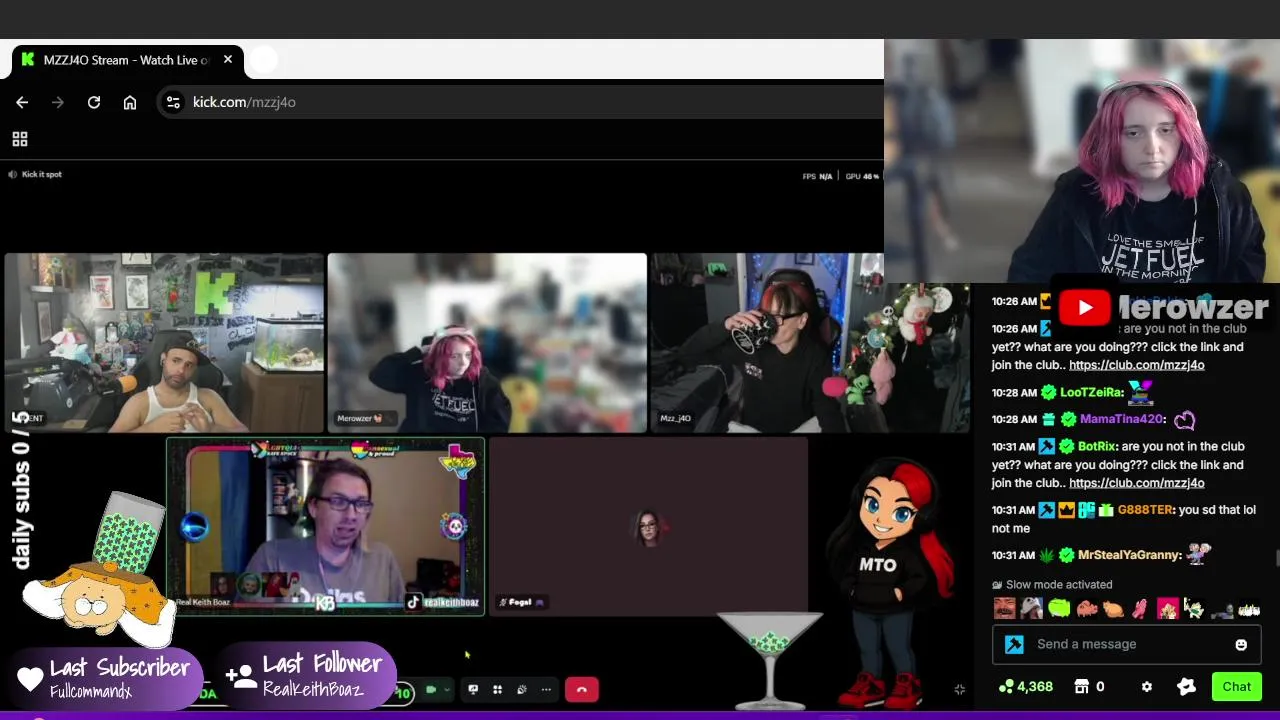
Task: Open chat settings gear icon
Action: 1147,687
